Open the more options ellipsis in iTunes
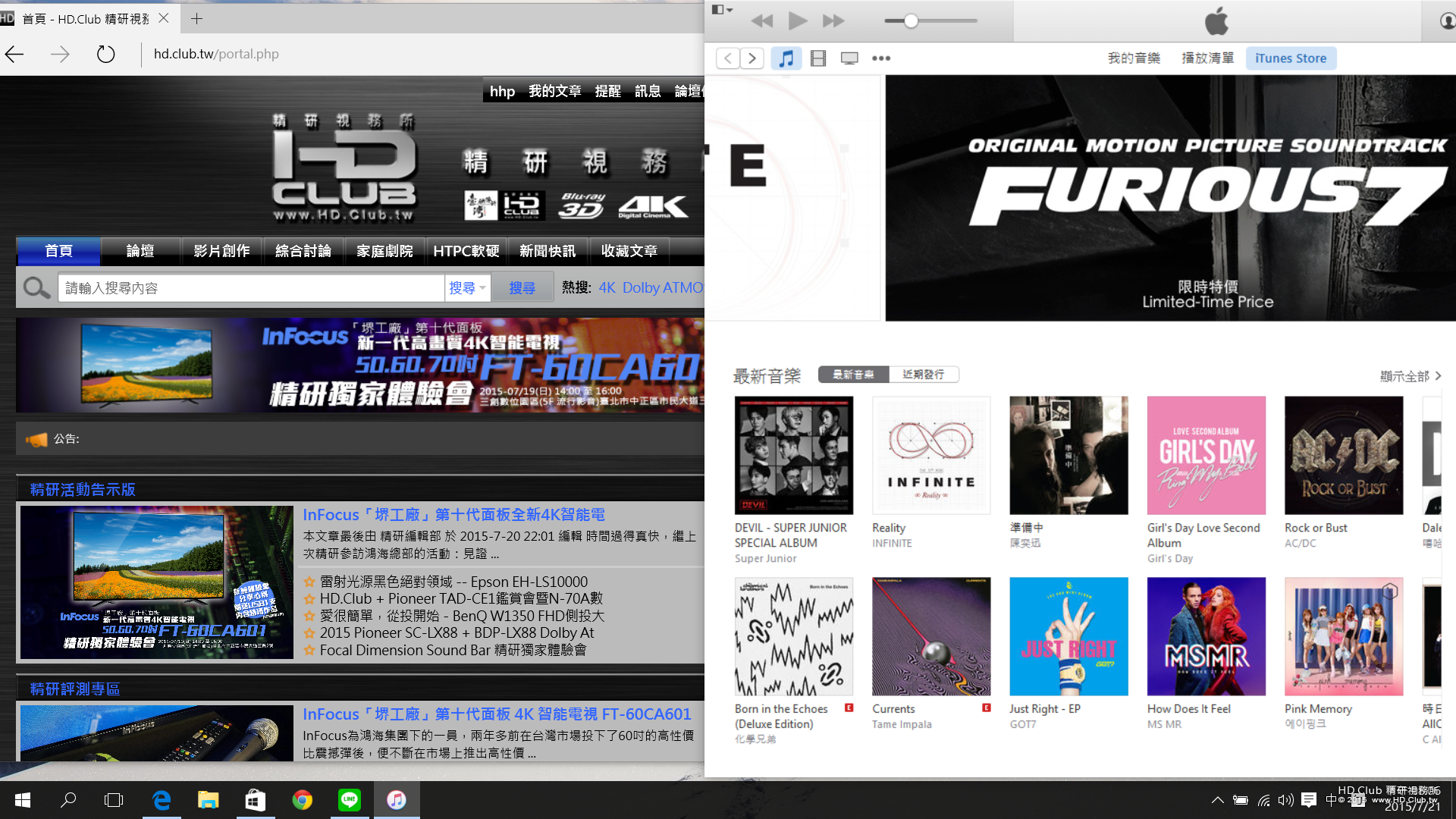Viewport: 1456px width, 819px height. point(881,58)
